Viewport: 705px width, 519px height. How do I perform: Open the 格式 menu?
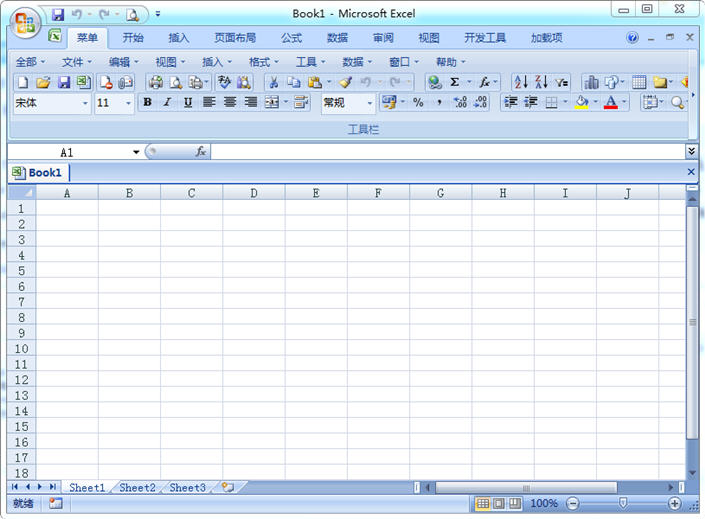(x=264, y=62)
